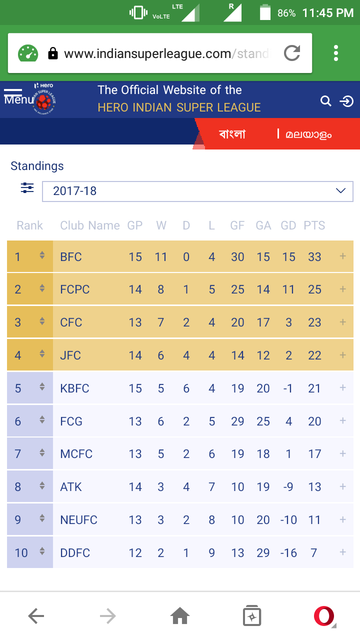Go back with the left arrow
This screenshot has width=360, height=640.
click(36, 616)
